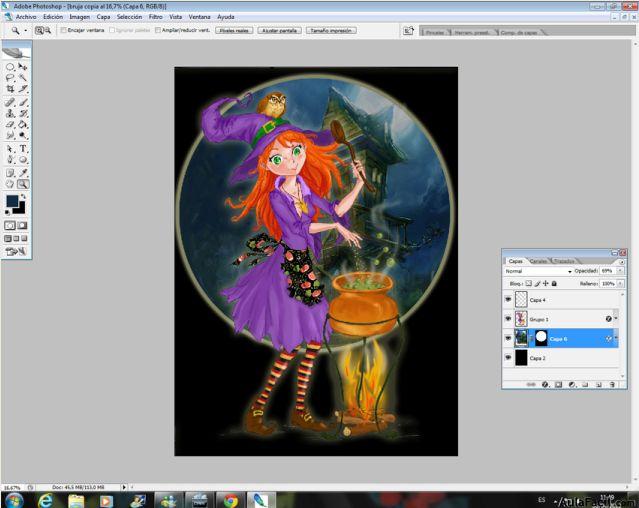Select the Clone Stamp tool

10,113
